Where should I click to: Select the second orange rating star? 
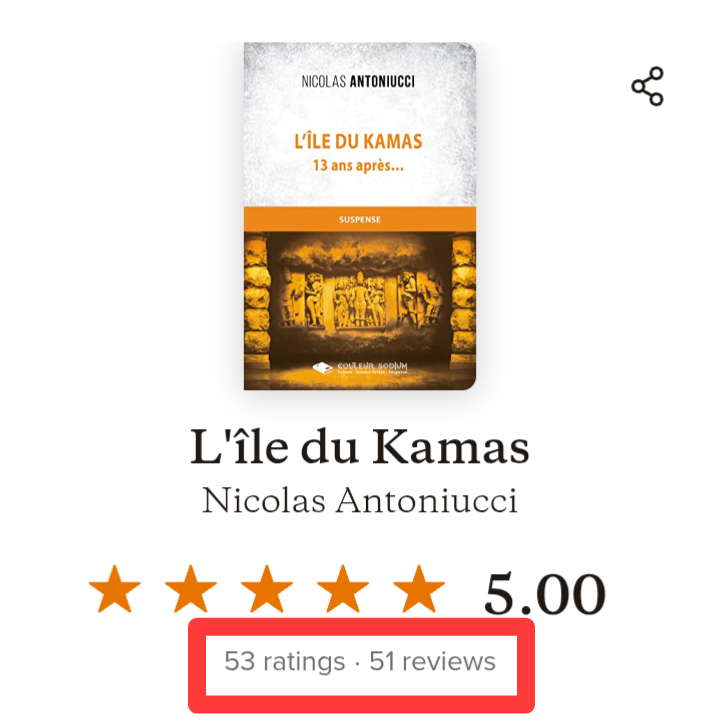click(191, 589)
